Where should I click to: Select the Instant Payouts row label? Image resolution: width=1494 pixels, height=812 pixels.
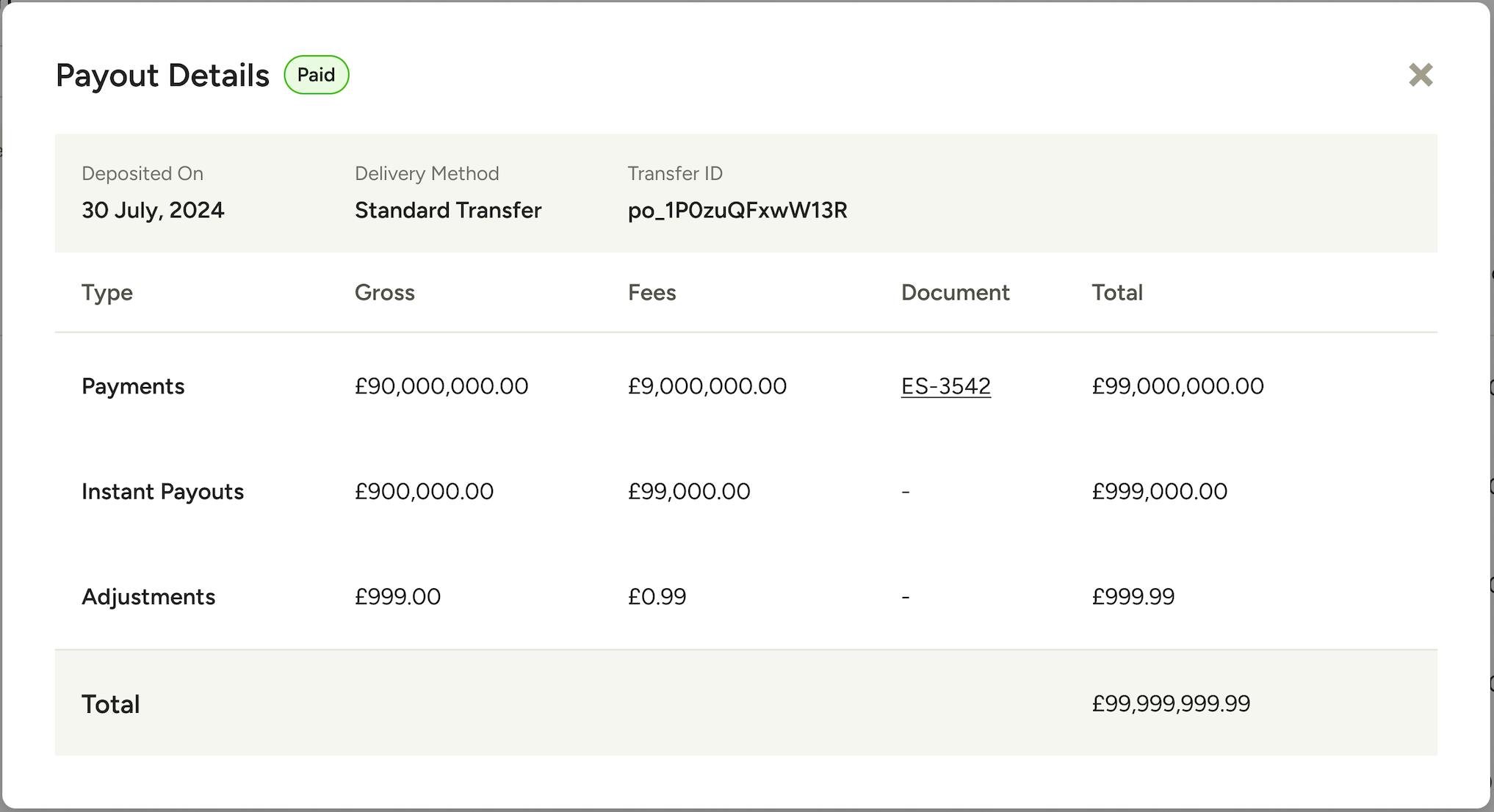pyautogui.click(x=162, y=491)
